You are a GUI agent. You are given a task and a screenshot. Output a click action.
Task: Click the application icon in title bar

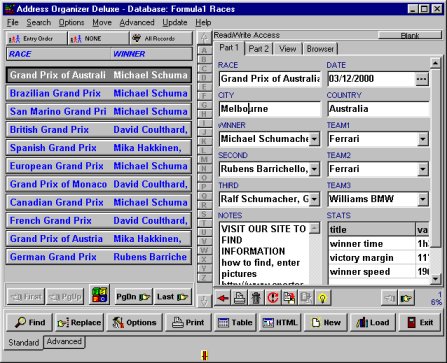tap(10, 9)
